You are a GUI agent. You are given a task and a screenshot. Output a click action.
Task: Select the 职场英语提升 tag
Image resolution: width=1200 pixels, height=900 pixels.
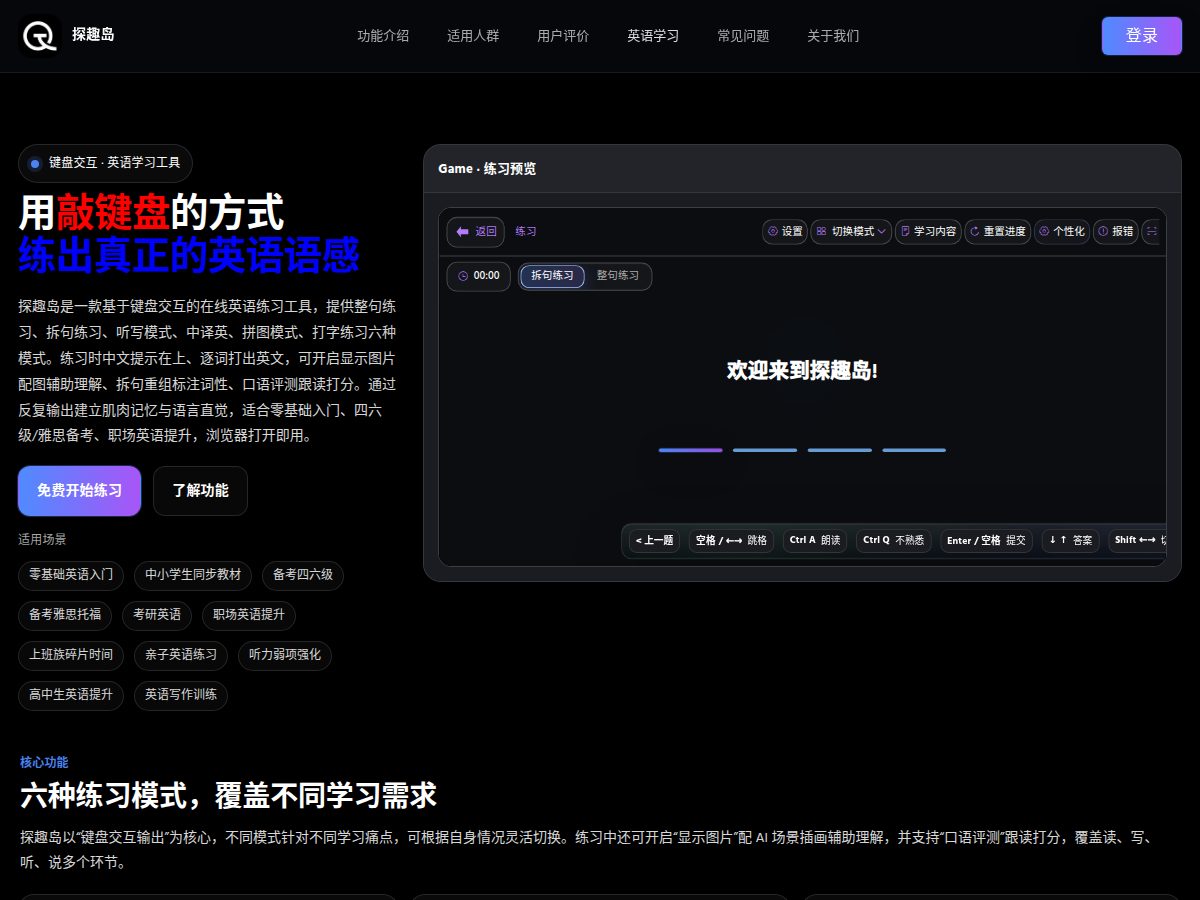249,615
